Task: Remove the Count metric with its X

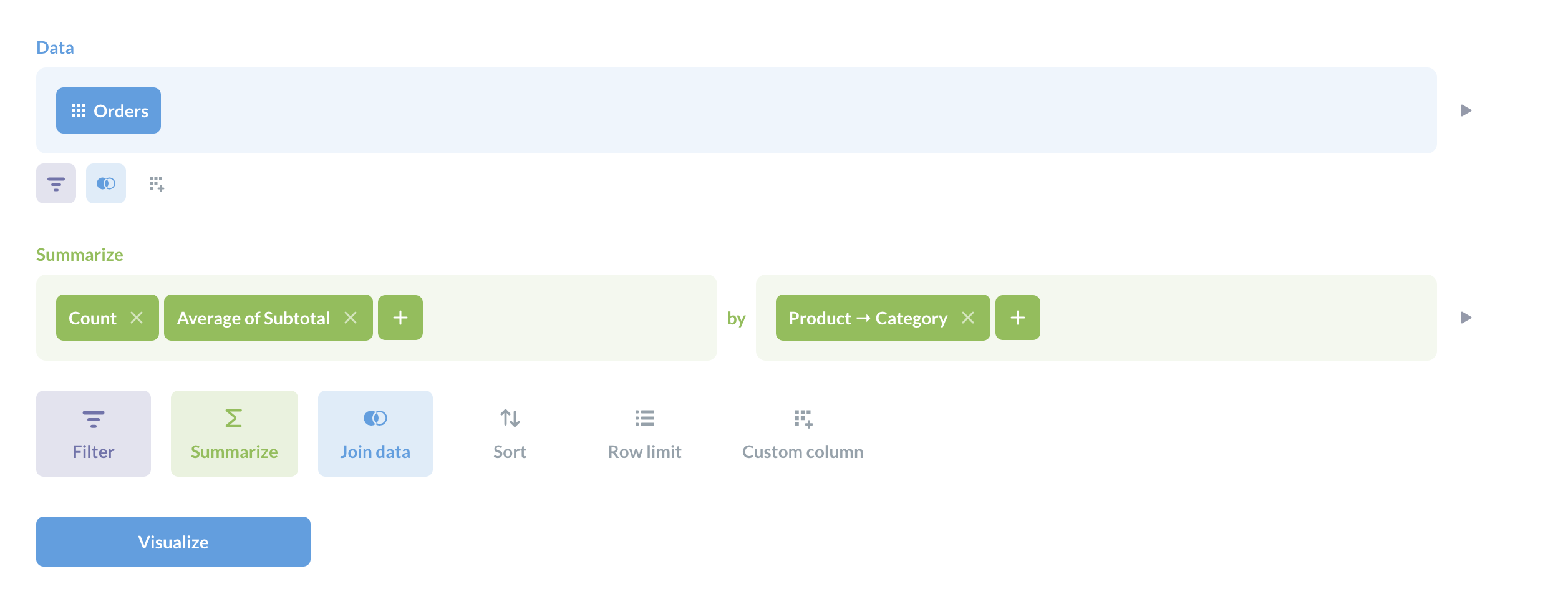Action: click(x=137, y=318)
